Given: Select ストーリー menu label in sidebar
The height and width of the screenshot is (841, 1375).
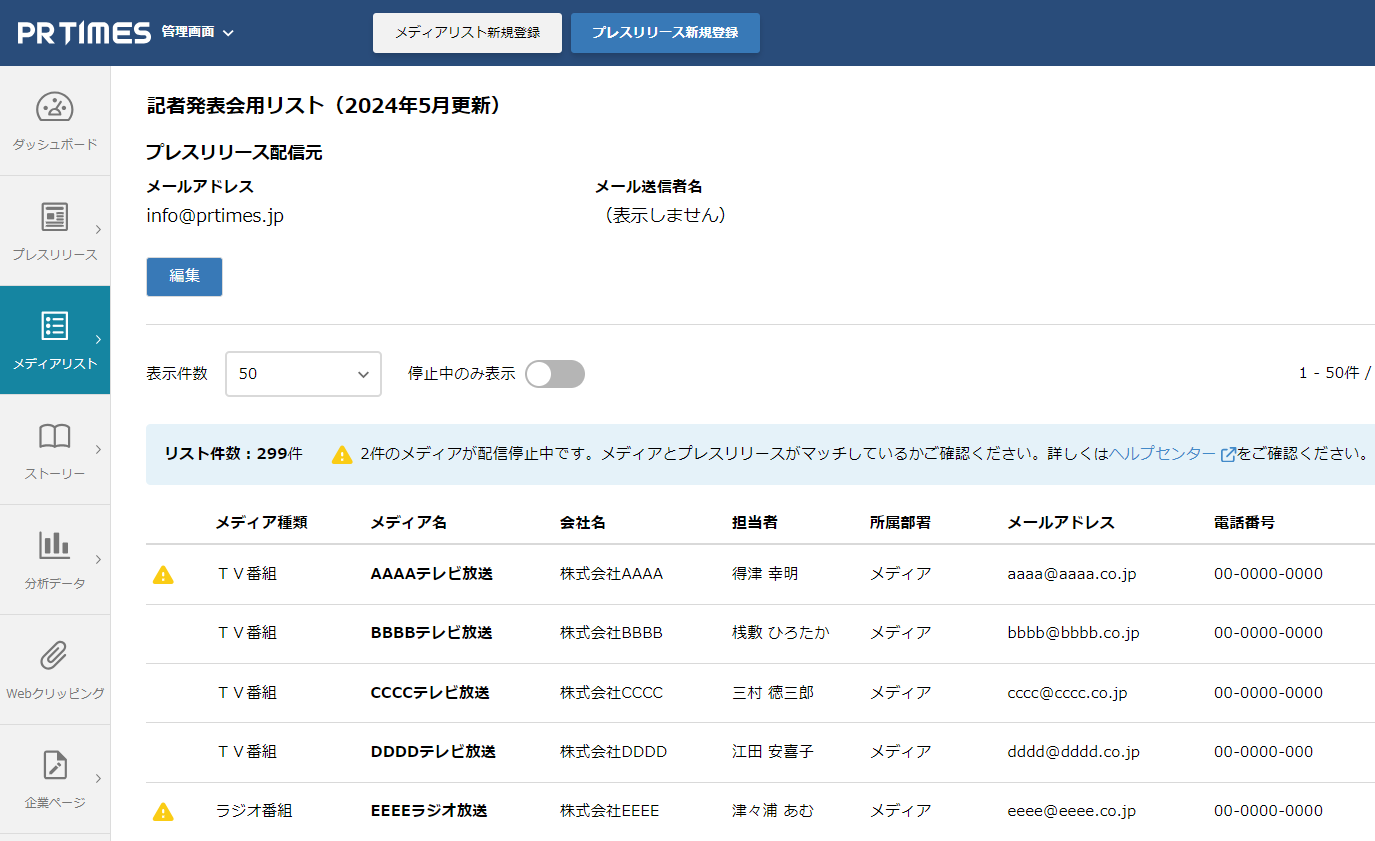Looking at the screenshot, I should click(55, 474).
